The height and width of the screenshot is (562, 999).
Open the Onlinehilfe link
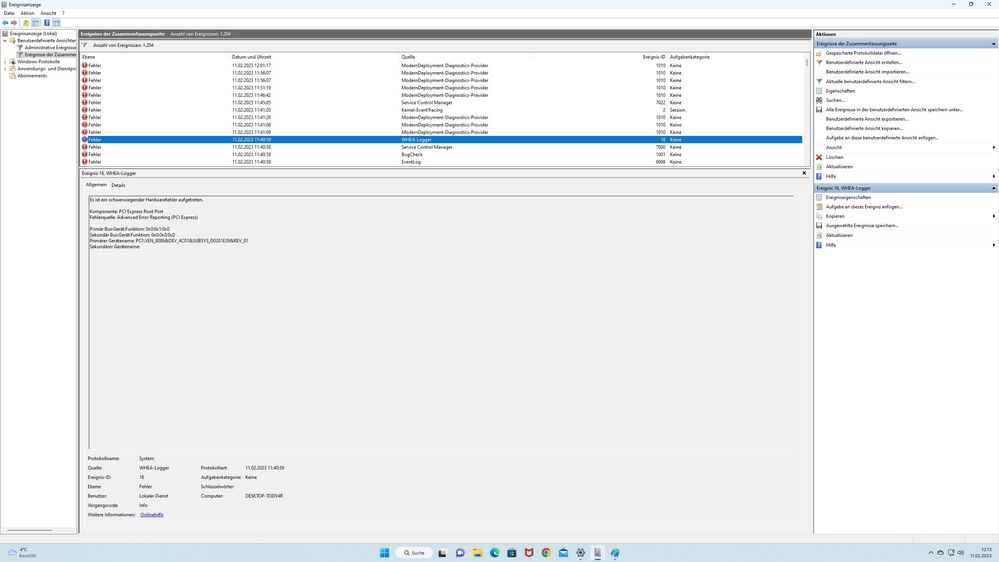pyautogui.click(x=151, y=514)
